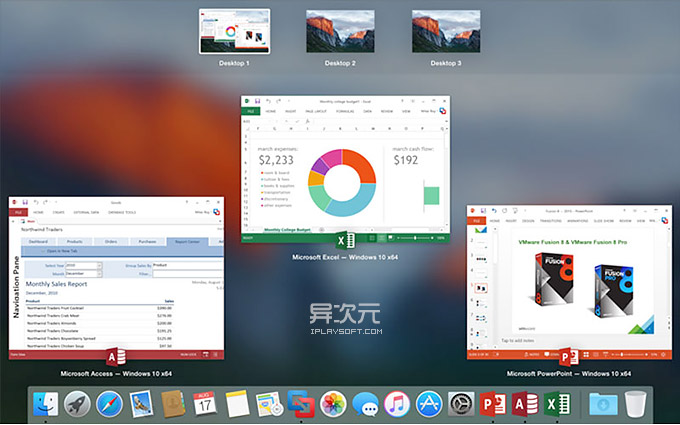Add new sheet button in Excel

tap(321, 230)
